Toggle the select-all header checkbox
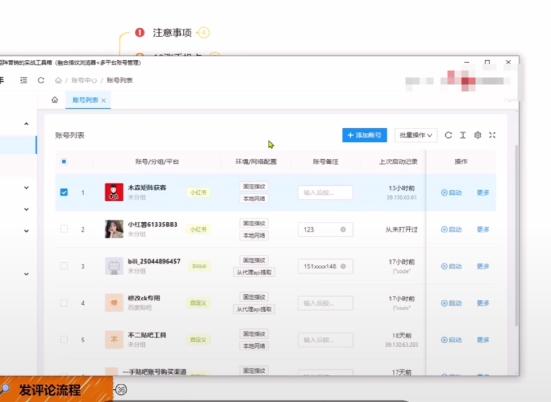This screenshot has width=551, height=402. pos(64,162)
